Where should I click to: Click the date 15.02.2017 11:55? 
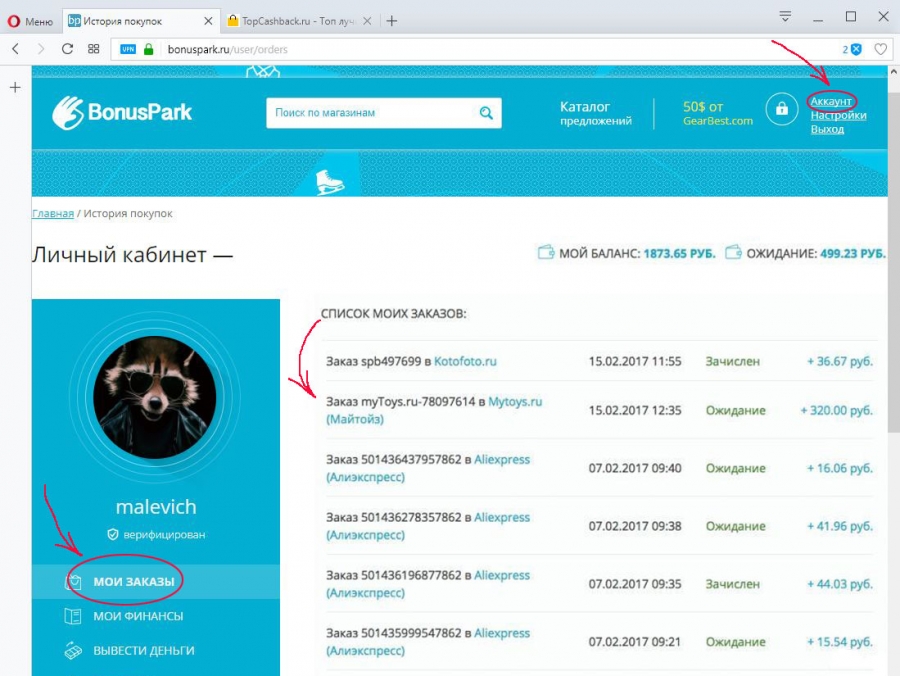click(635, 362)
